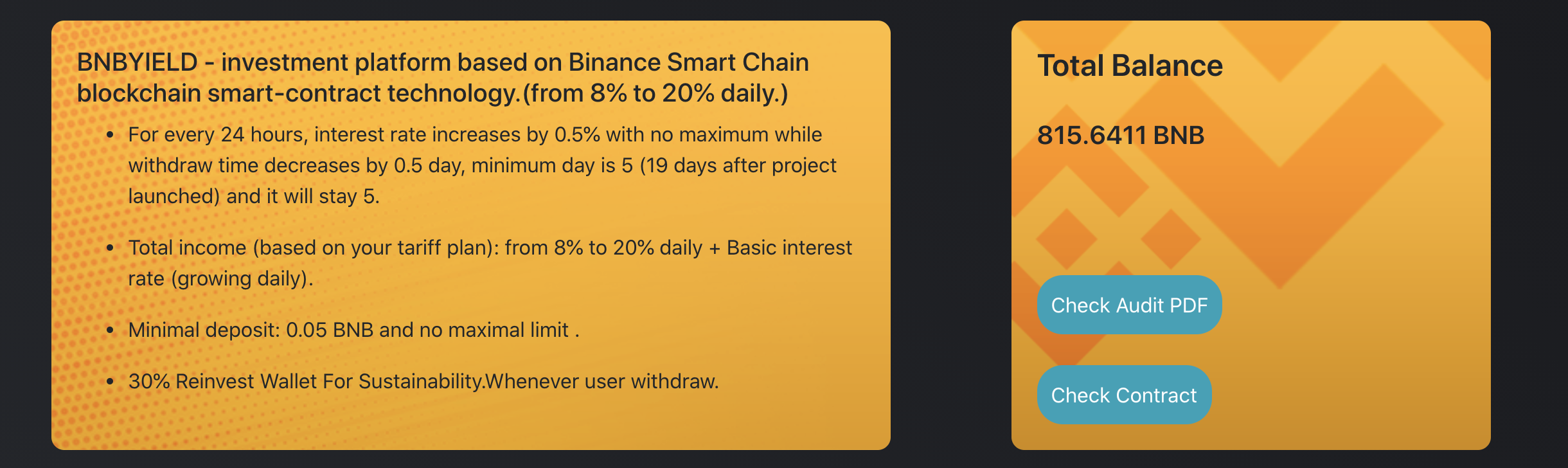Click the bullet dot before "For every 24 hours"
Viewport: 1568px width, 468px height.
111,135
